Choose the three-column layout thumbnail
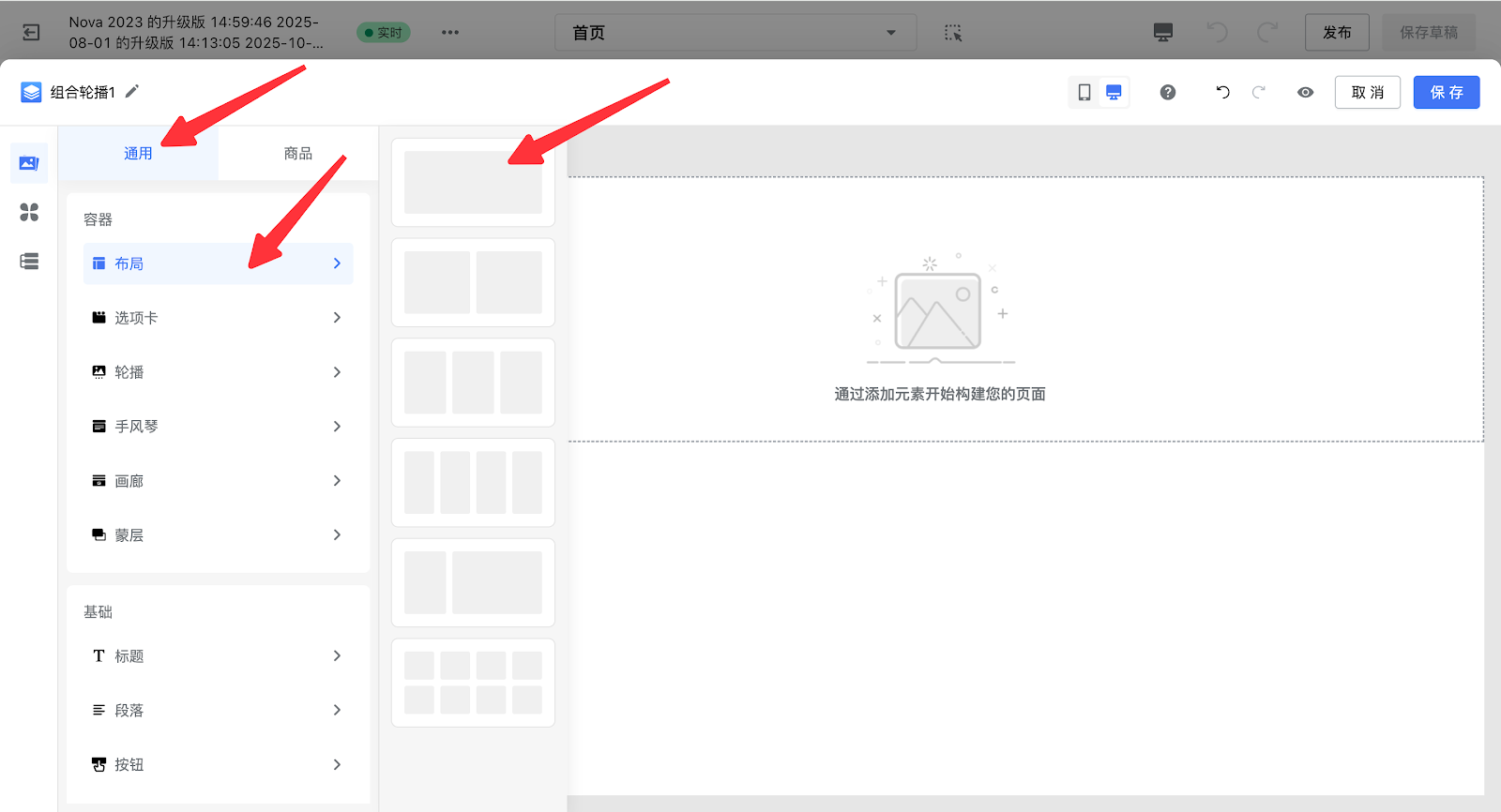The height and width of the screenshot is (812, 1501). click(473, 383)
